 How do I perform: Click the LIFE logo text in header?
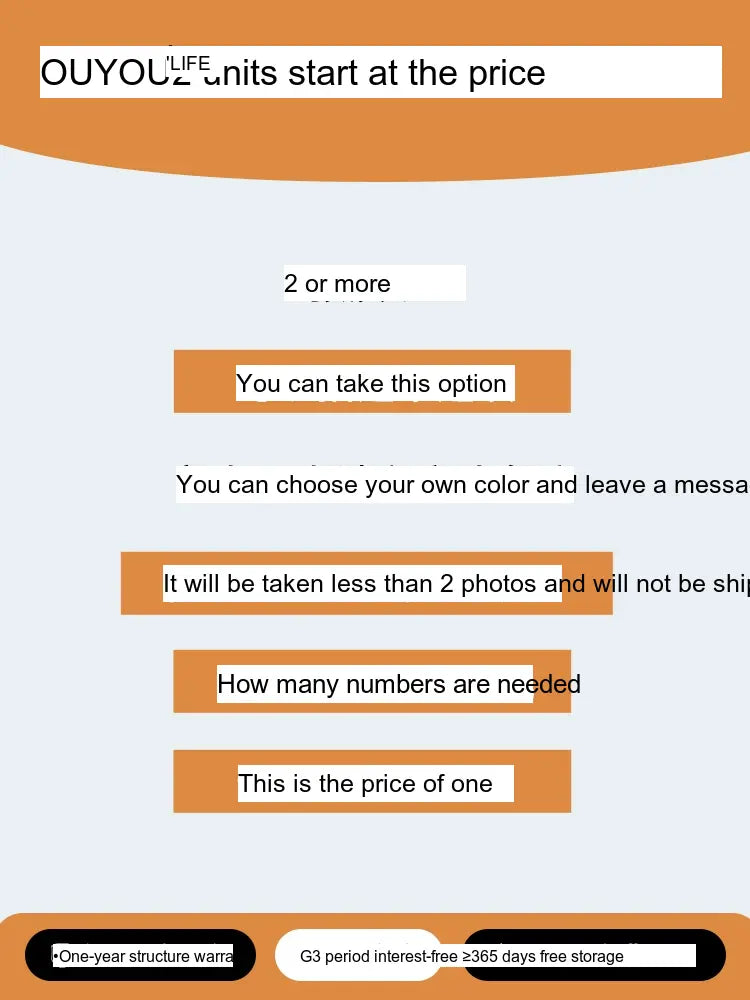pyautogui.click(x=188, y=63)
